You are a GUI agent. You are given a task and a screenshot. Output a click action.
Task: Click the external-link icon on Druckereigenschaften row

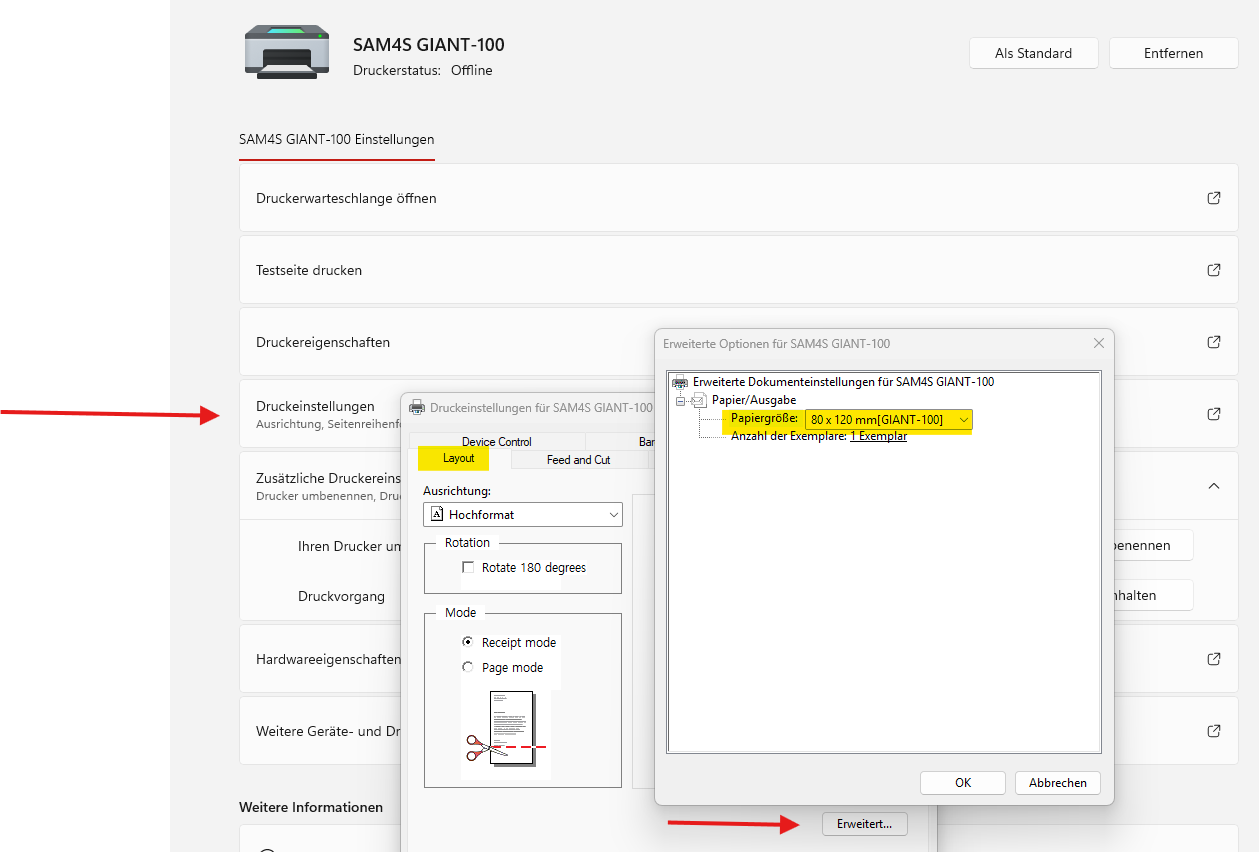coord(1214,342)
